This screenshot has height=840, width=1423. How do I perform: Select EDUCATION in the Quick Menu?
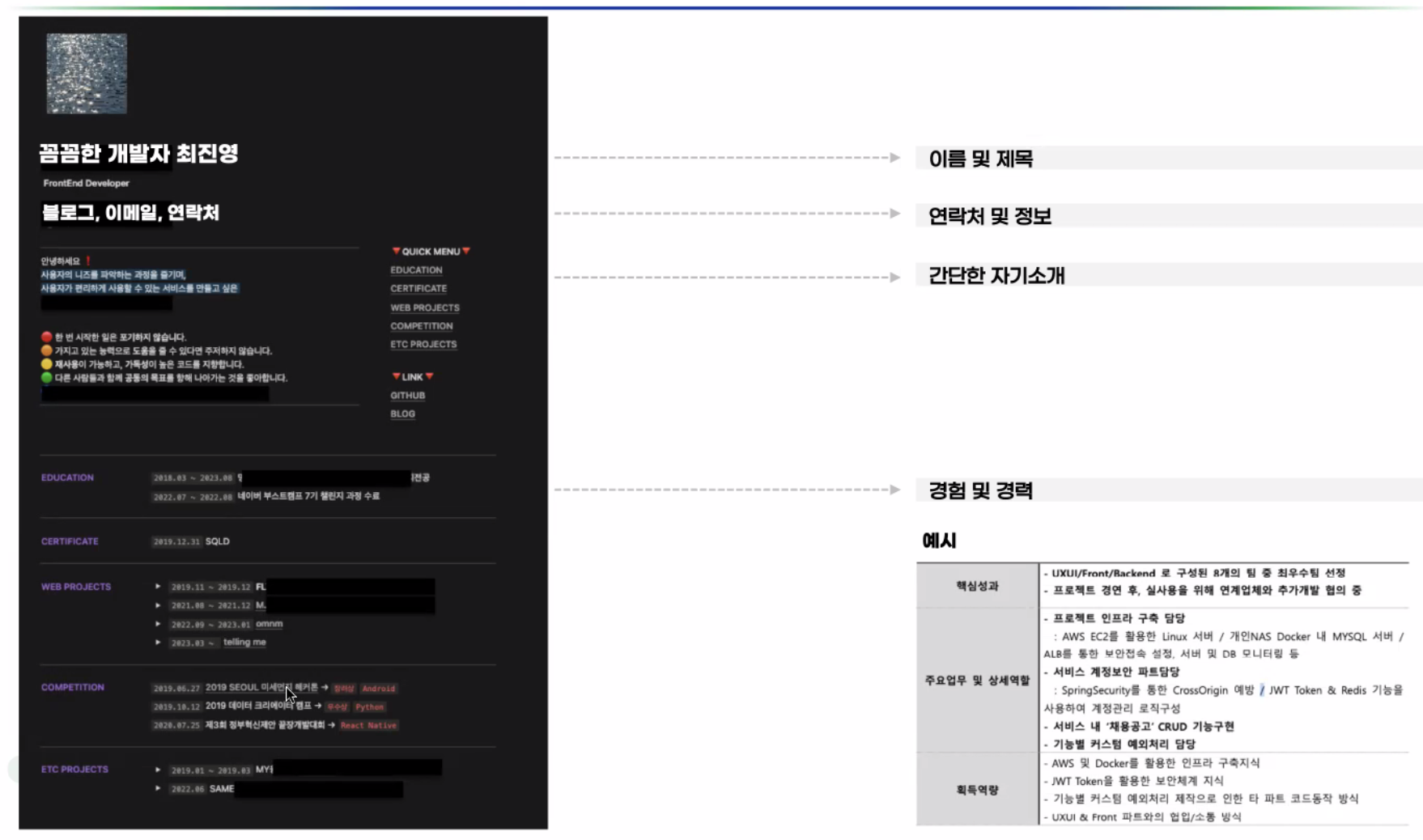415,269
